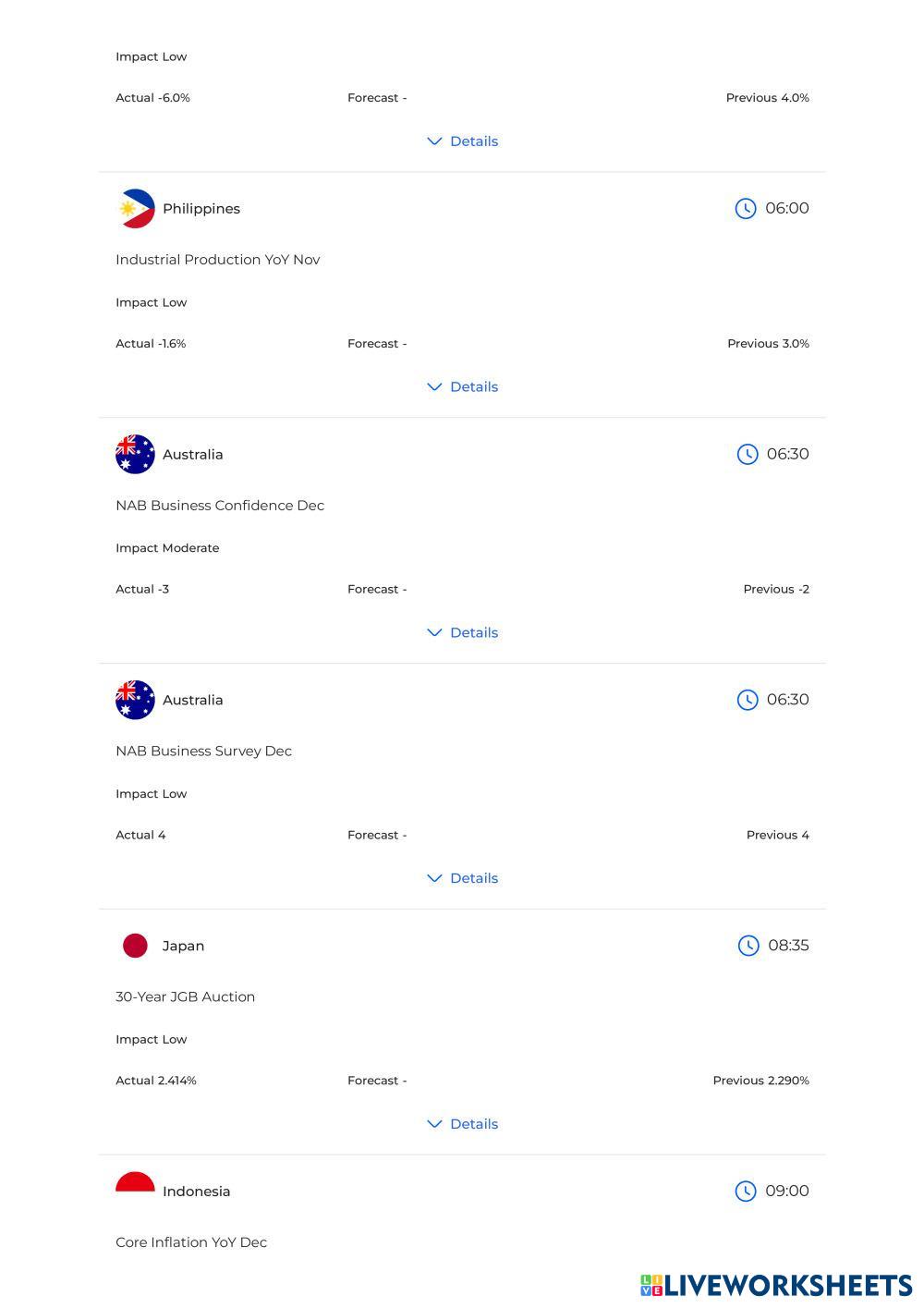The width and height of the screenshot is (924, 1308).
Task: Click the Industrial Production YoY Nov title
Action: tap(218, 260)
